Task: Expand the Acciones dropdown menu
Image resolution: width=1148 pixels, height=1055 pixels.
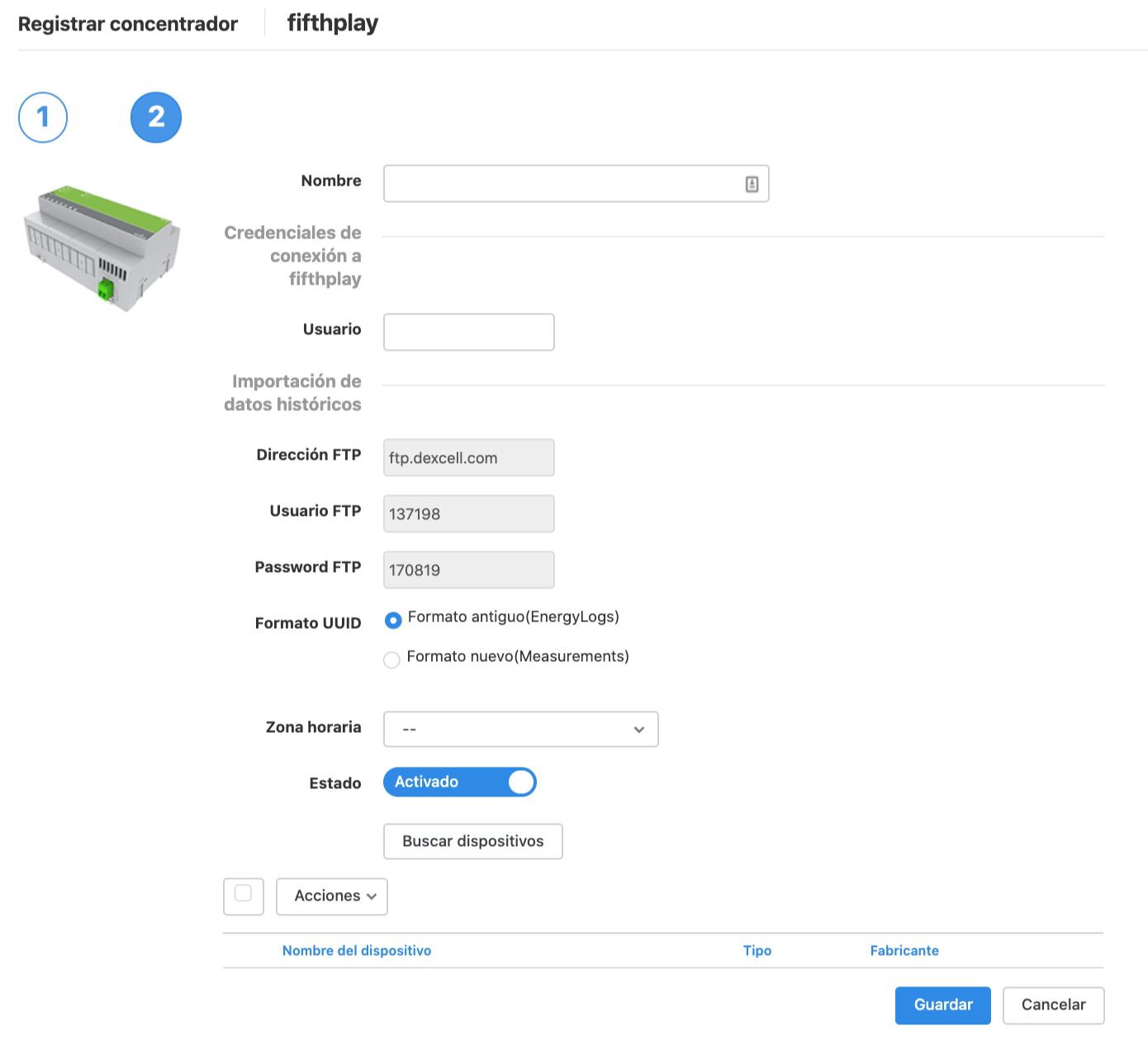Action: click(x=332, y=897)
